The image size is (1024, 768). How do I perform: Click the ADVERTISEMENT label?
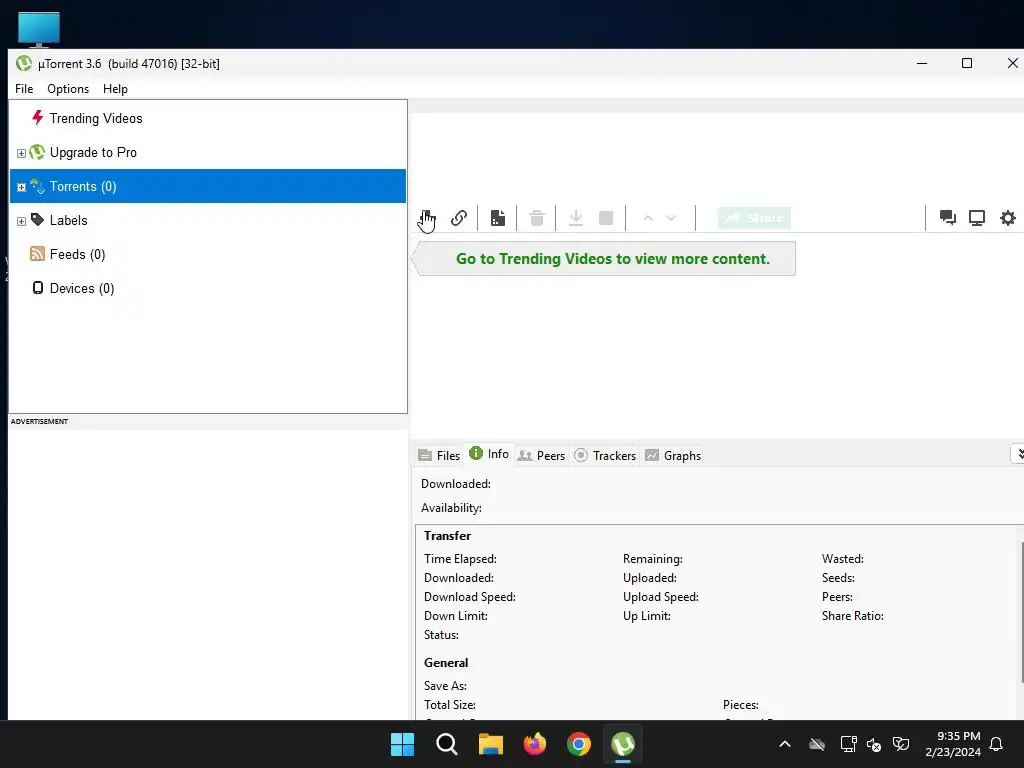pyautogui.click(x=39, y=421)
